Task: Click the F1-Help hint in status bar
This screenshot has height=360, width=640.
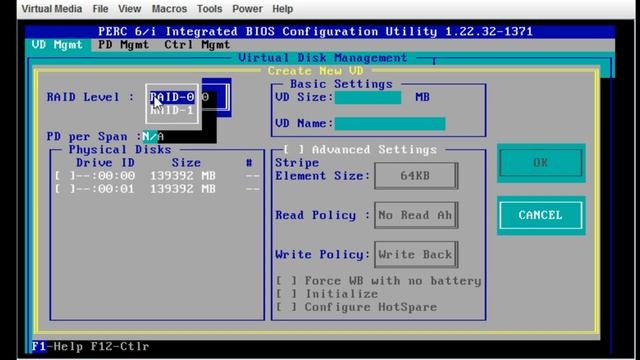Action: [x=57, y=347]
